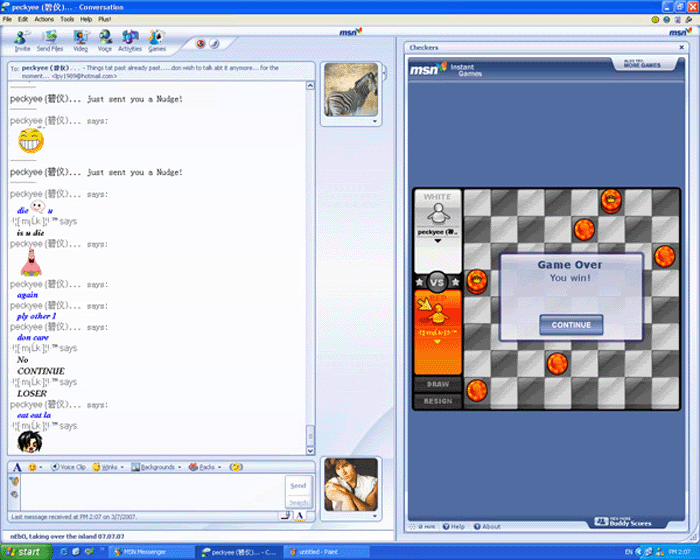Screen dimensions: 700x560
Task: Open the Send Files toolbar icon
Action: [x=50, y=41]
